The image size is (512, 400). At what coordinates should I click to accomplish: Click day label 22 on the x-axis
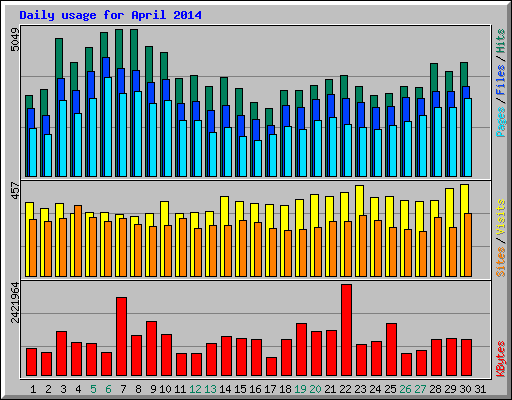tap(345, 389)
